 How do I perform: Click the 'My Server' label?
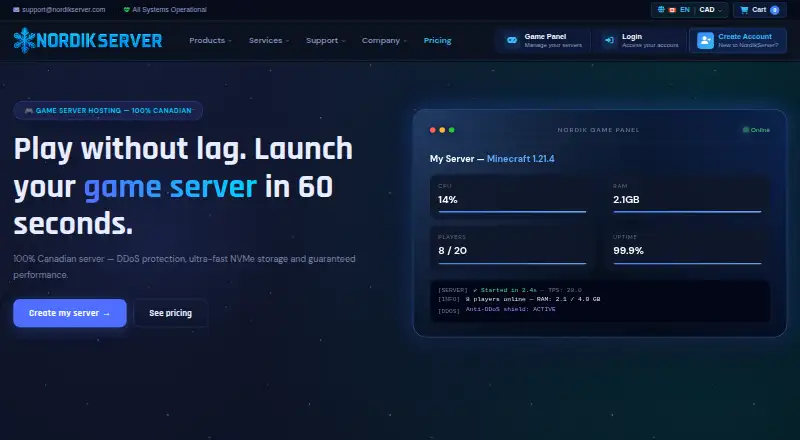452,159
